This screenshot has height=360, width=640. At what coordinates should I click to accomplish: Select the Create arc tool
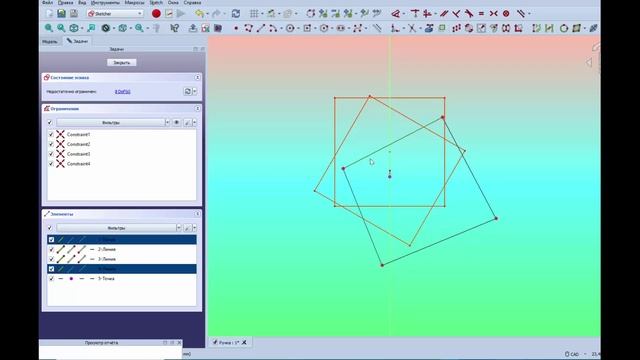click(273, 28)
